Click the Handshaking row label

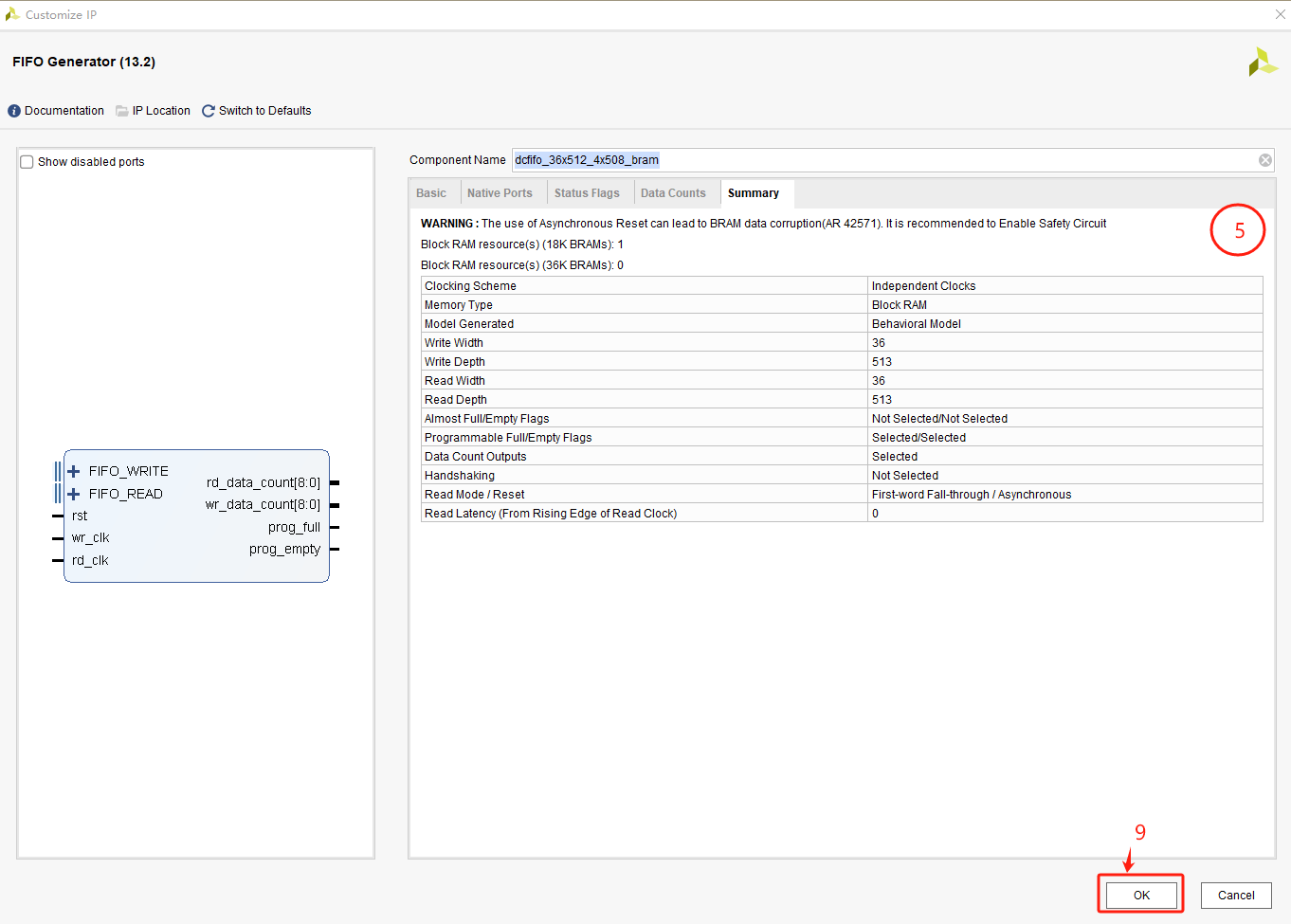coord(460,476)
